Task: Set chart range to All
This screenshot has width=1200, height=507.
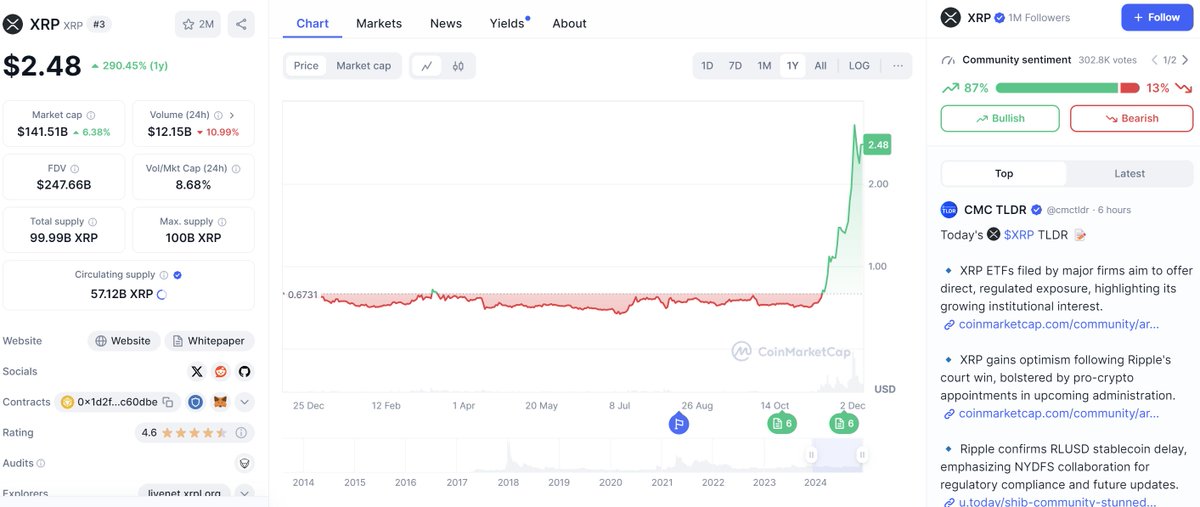Action: [820, 66]
